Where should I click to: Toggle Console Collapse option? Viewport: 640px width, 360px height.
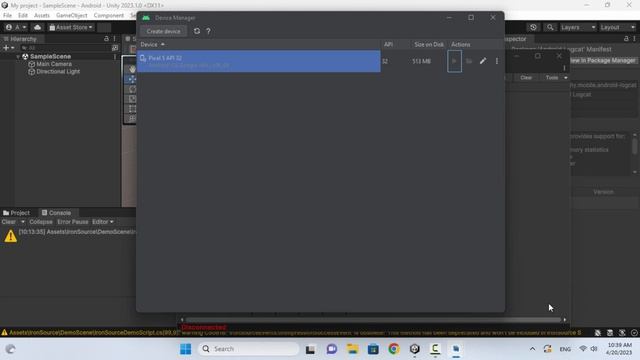tap(41, 222)
